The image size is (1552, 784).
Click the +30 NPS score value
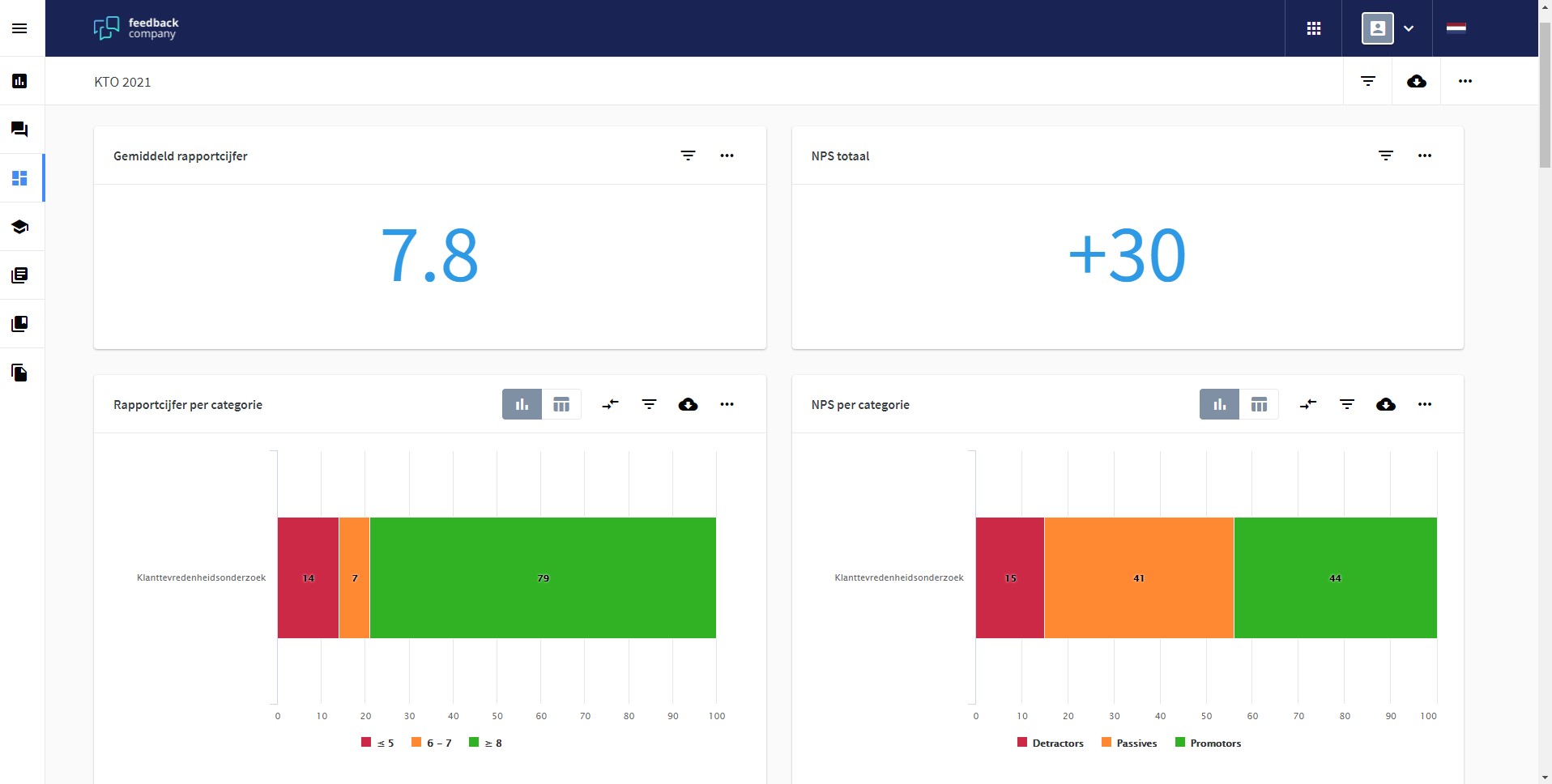pos(1127,256)
